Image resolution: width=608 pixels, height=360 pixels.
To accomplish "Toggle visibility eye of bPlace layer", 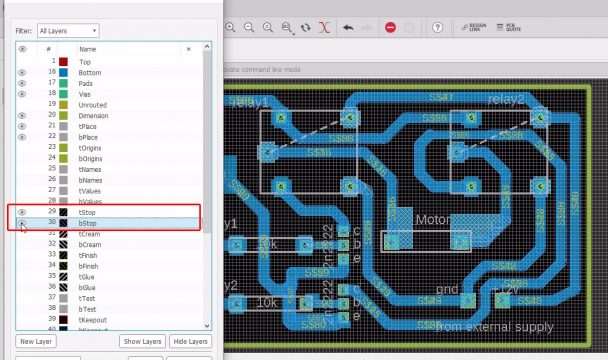I will point(22,137).
